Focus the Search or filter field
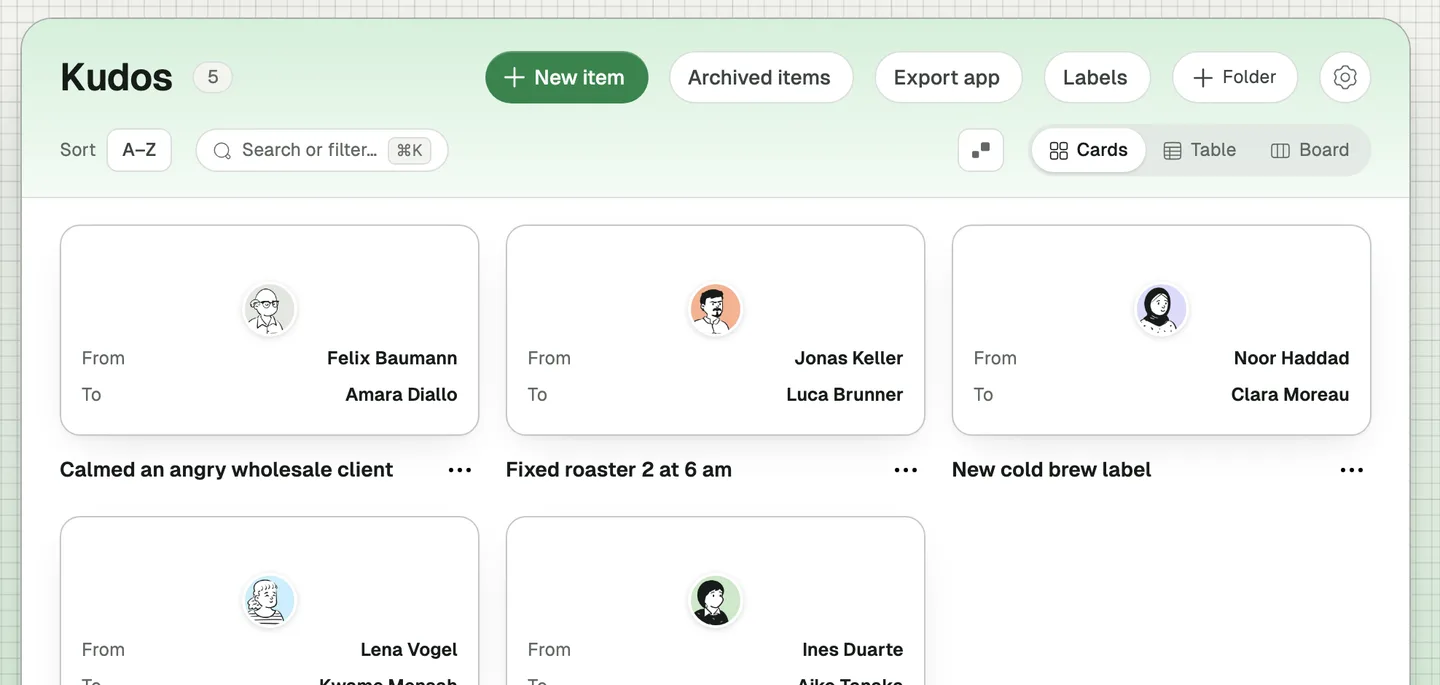 pos(322,150)
